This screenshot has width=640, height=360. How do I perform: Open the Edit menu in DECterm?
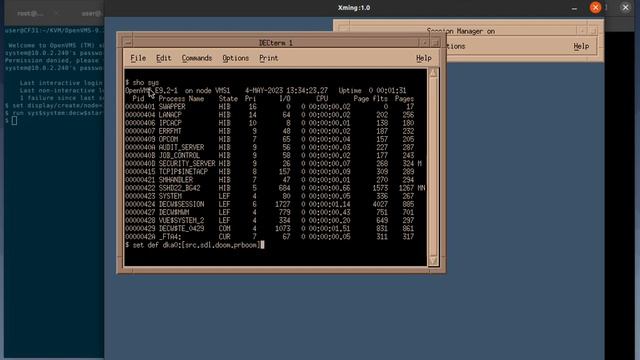point(164,58)
